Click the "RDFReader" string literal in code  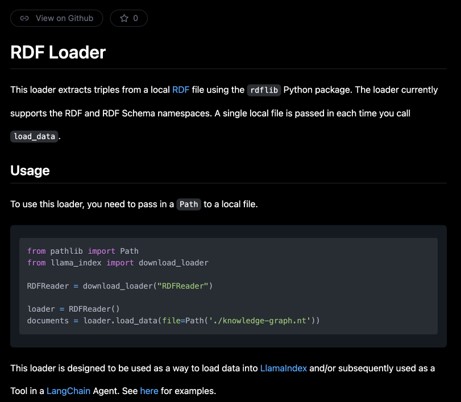click(x=183, y=286)
